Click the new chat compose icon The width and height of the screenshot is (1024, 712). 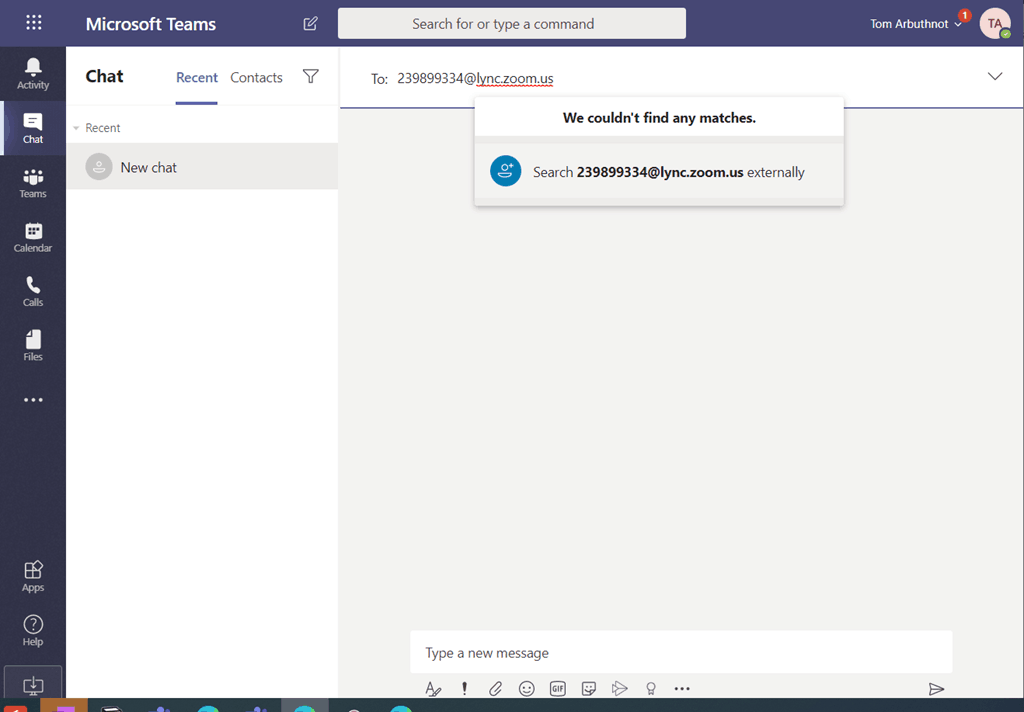310,24
